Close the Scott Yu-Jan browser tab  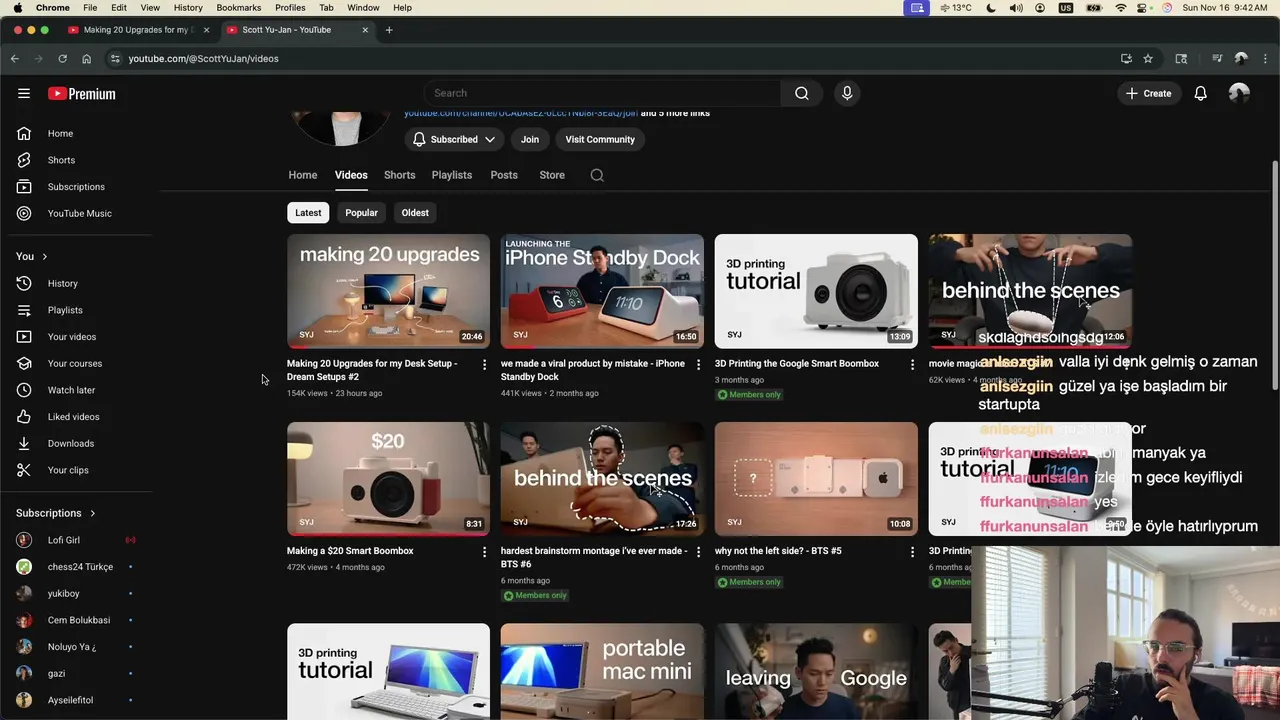365,30
